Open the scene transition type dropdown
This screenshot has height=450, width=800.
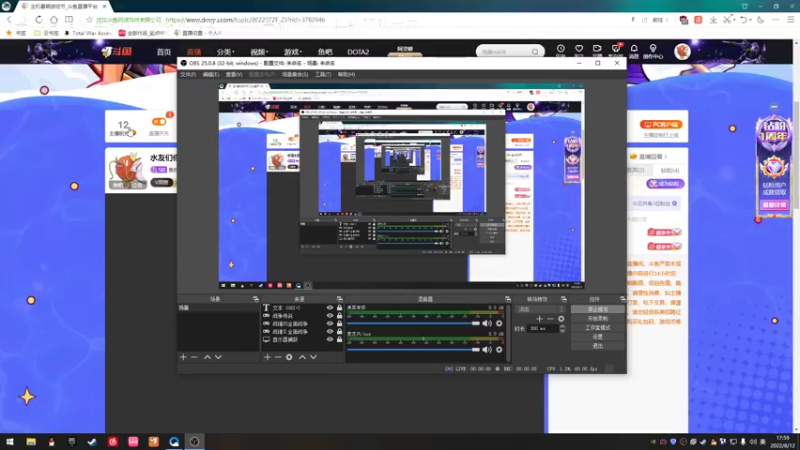coord(540,309)
